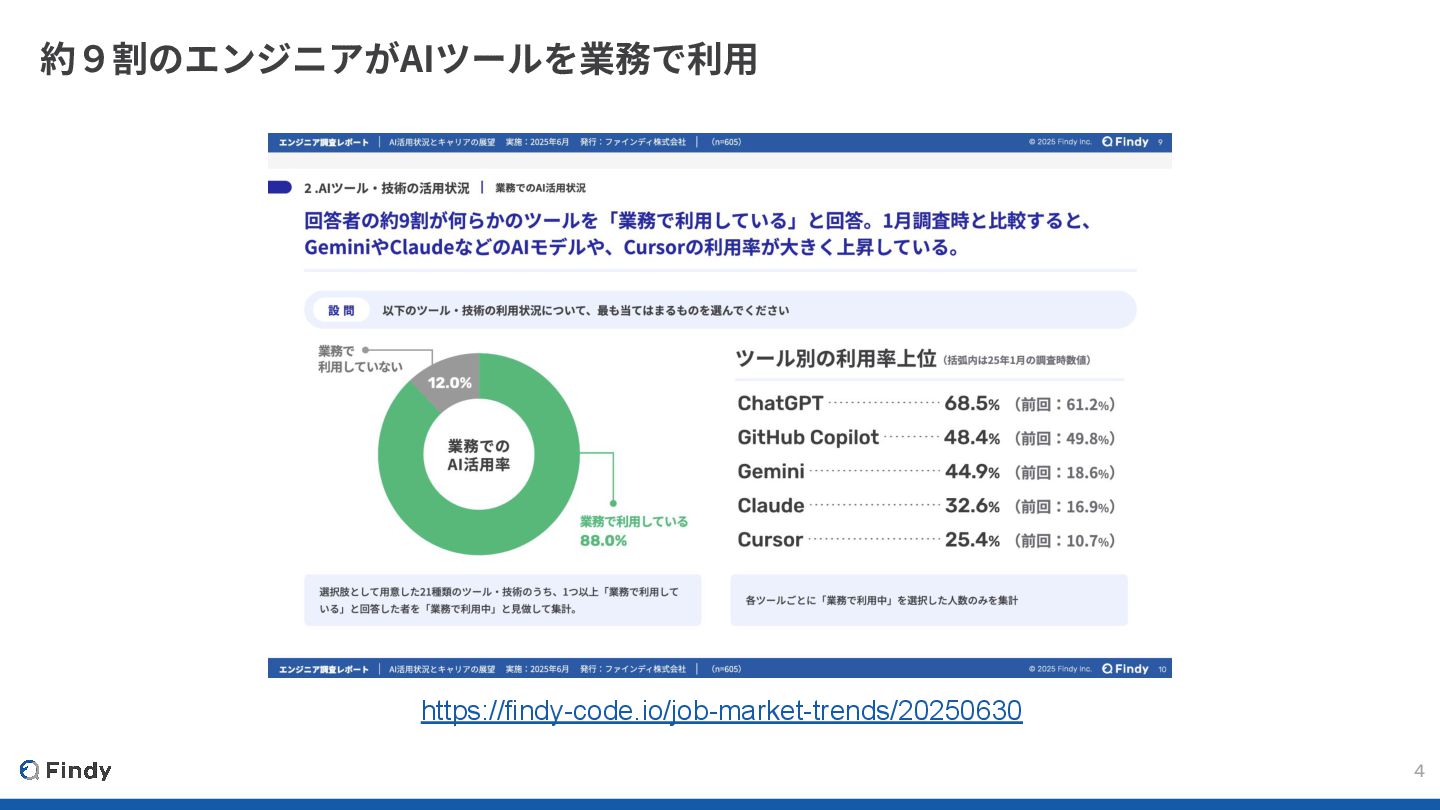
Task: Click the ChatGPT 68.5% usage row
Action: coord(926,404)
